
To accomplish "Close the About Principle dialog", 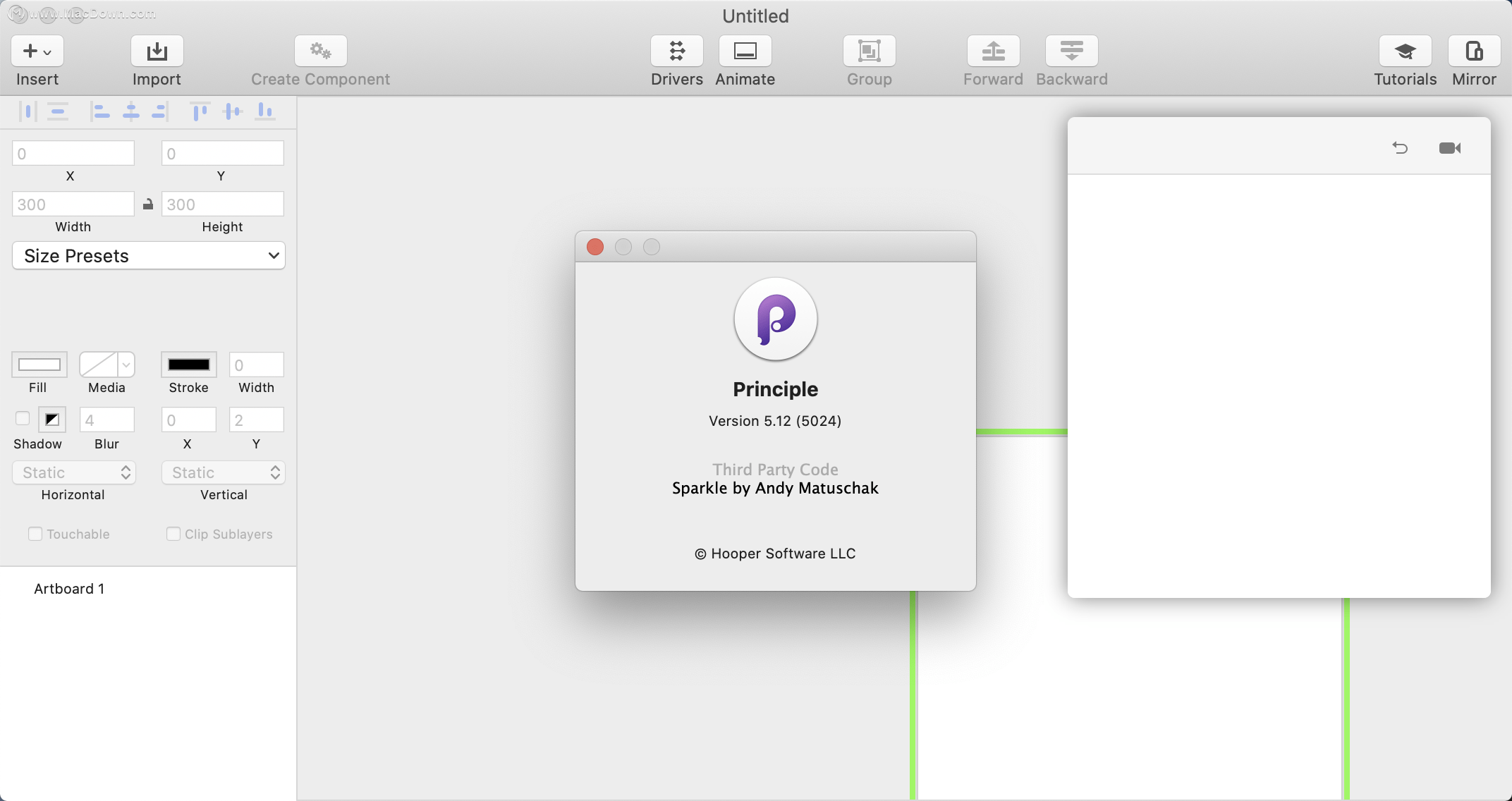I will (x=595, y=247).
